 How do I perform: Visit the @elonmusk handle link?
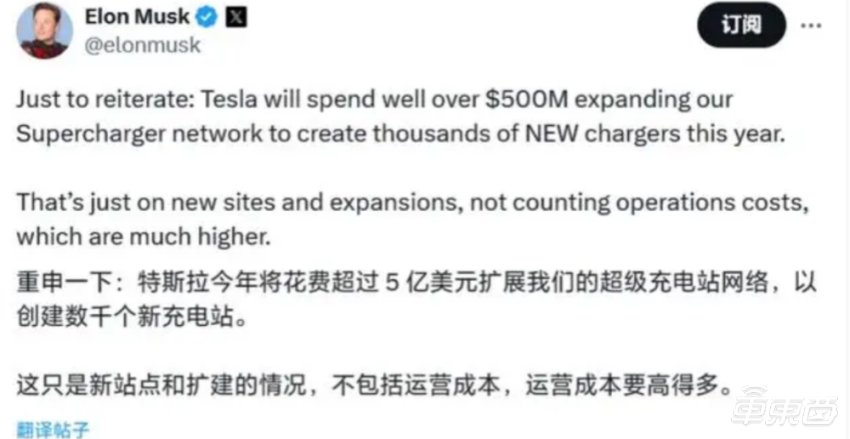click(143, 46)
